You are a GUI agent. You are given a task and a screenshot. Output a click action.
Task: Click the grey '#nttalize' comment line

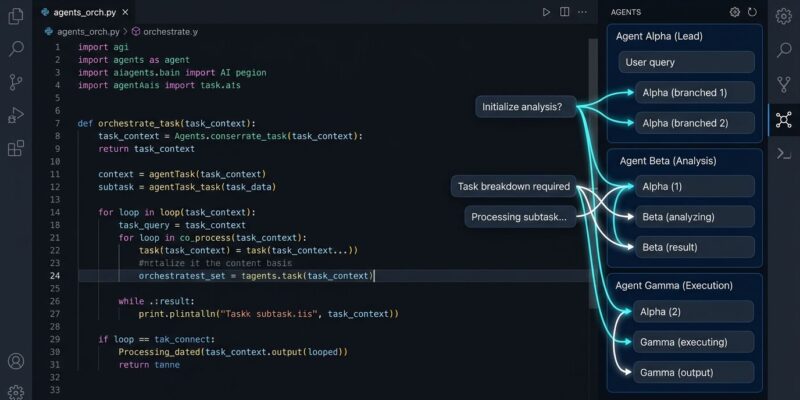point(215,263)
